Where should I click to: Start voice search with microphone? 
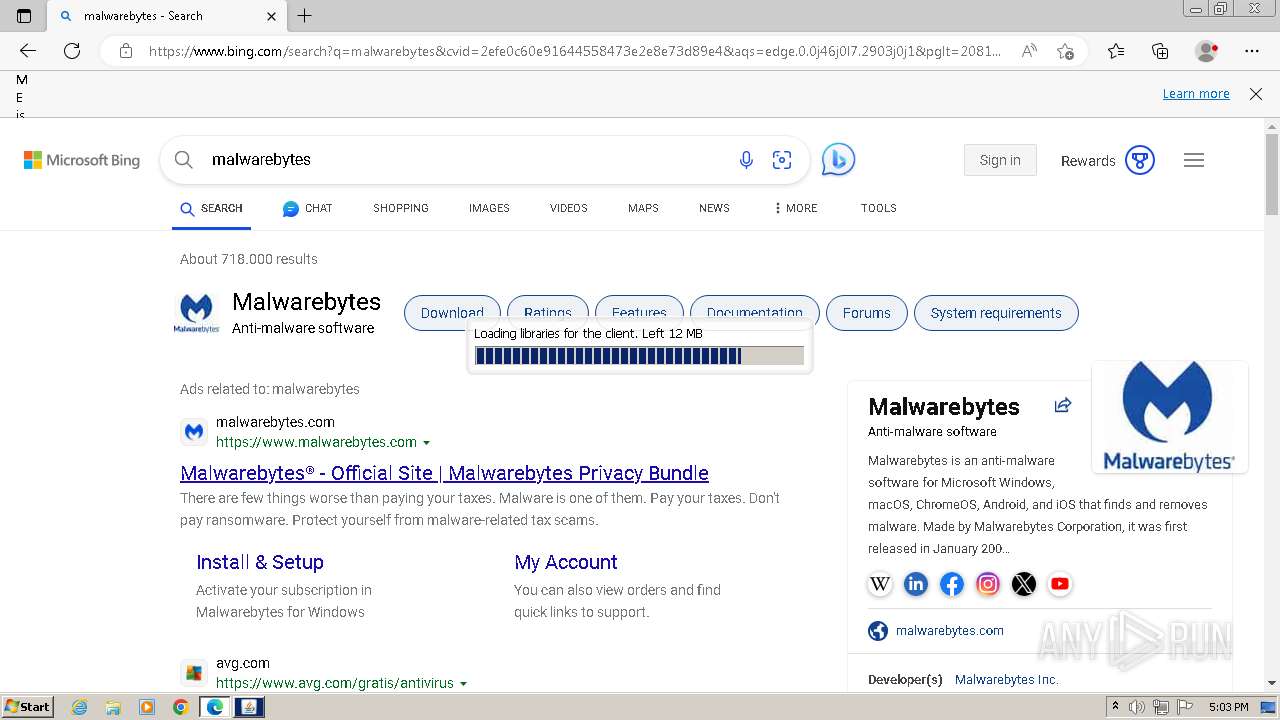[746, 160]
